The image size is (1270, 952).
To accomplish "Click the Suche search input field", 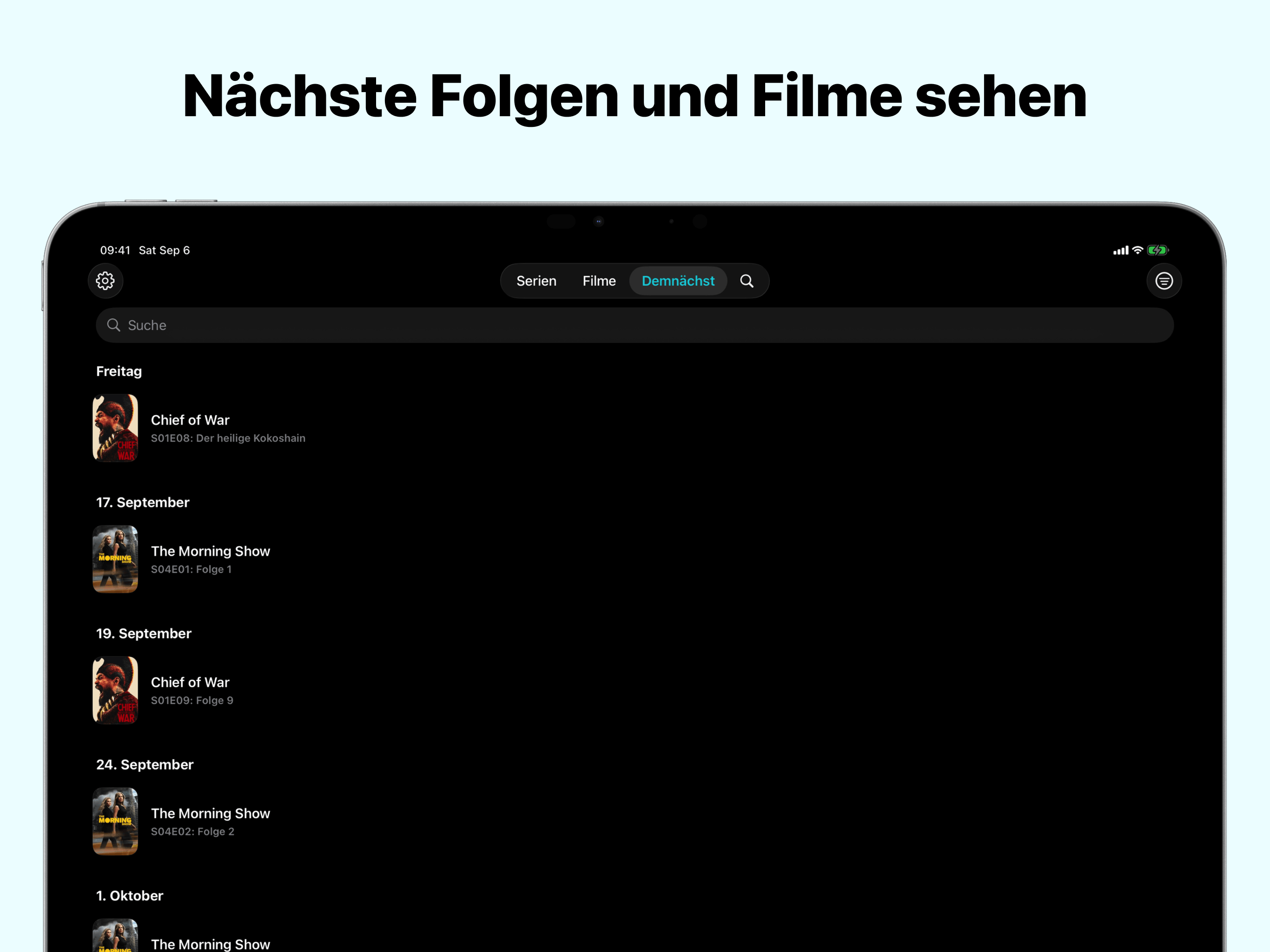I will click(402, 325).
